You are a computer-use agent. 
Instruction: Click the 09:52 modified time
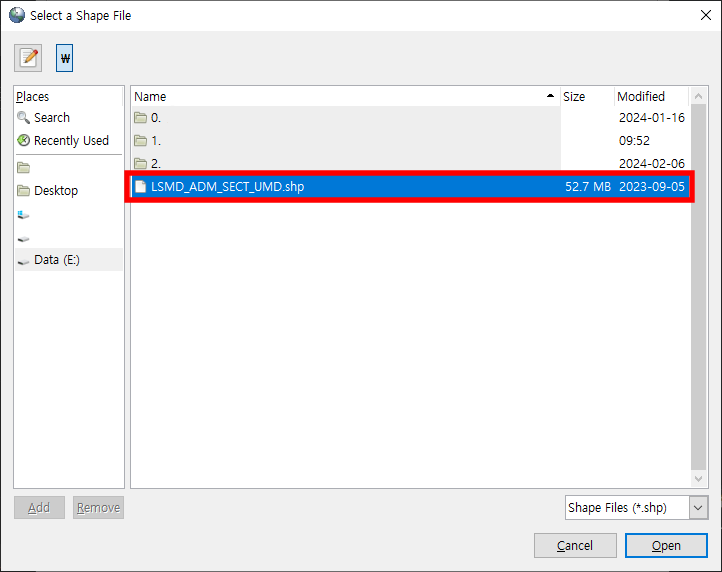[634, 141]
